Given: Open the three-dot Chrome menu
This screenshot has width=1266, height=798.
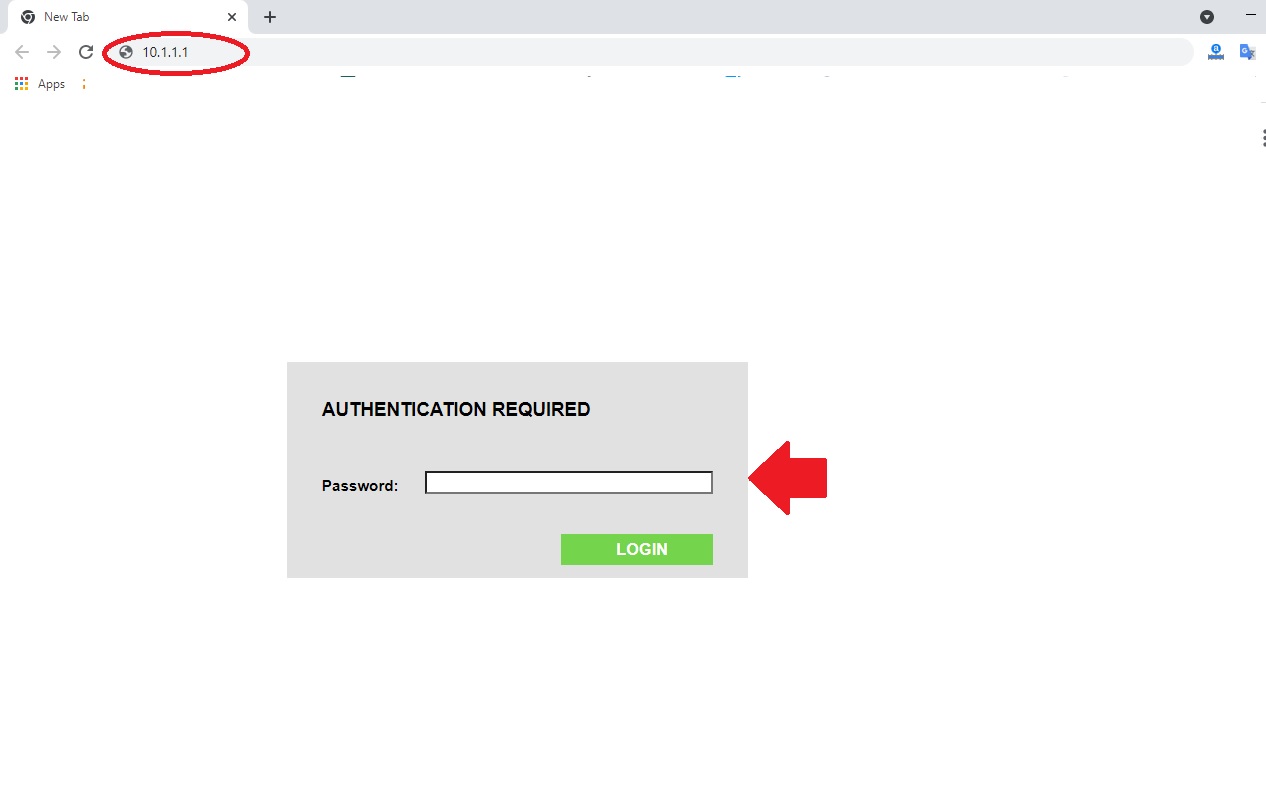Looking at the screenshot, I should point(1263,138).
